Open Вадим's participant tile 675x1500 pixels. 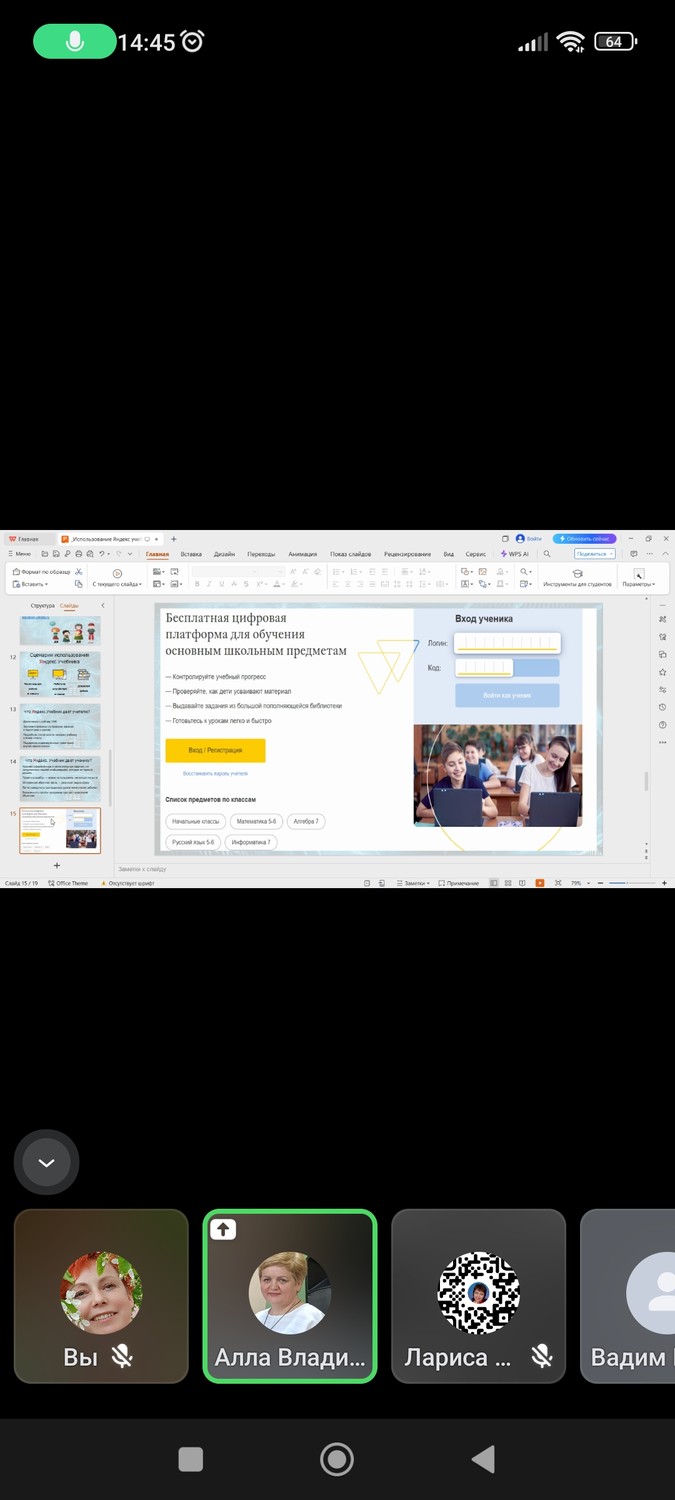[x=628, y=1296]
